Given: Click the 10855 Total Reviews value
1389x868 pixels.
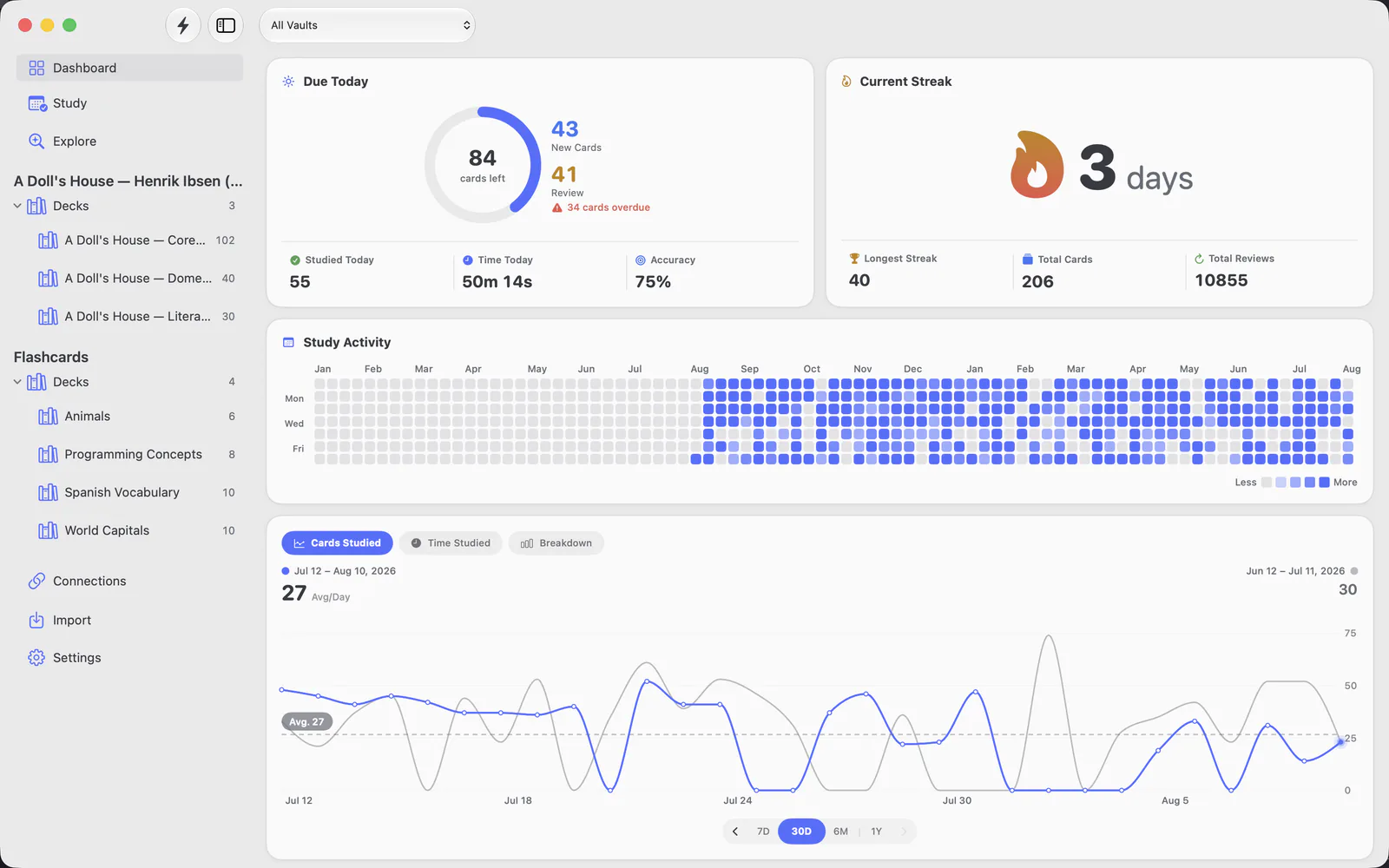Looking at the screenshot, I should tap(1221, 280).
